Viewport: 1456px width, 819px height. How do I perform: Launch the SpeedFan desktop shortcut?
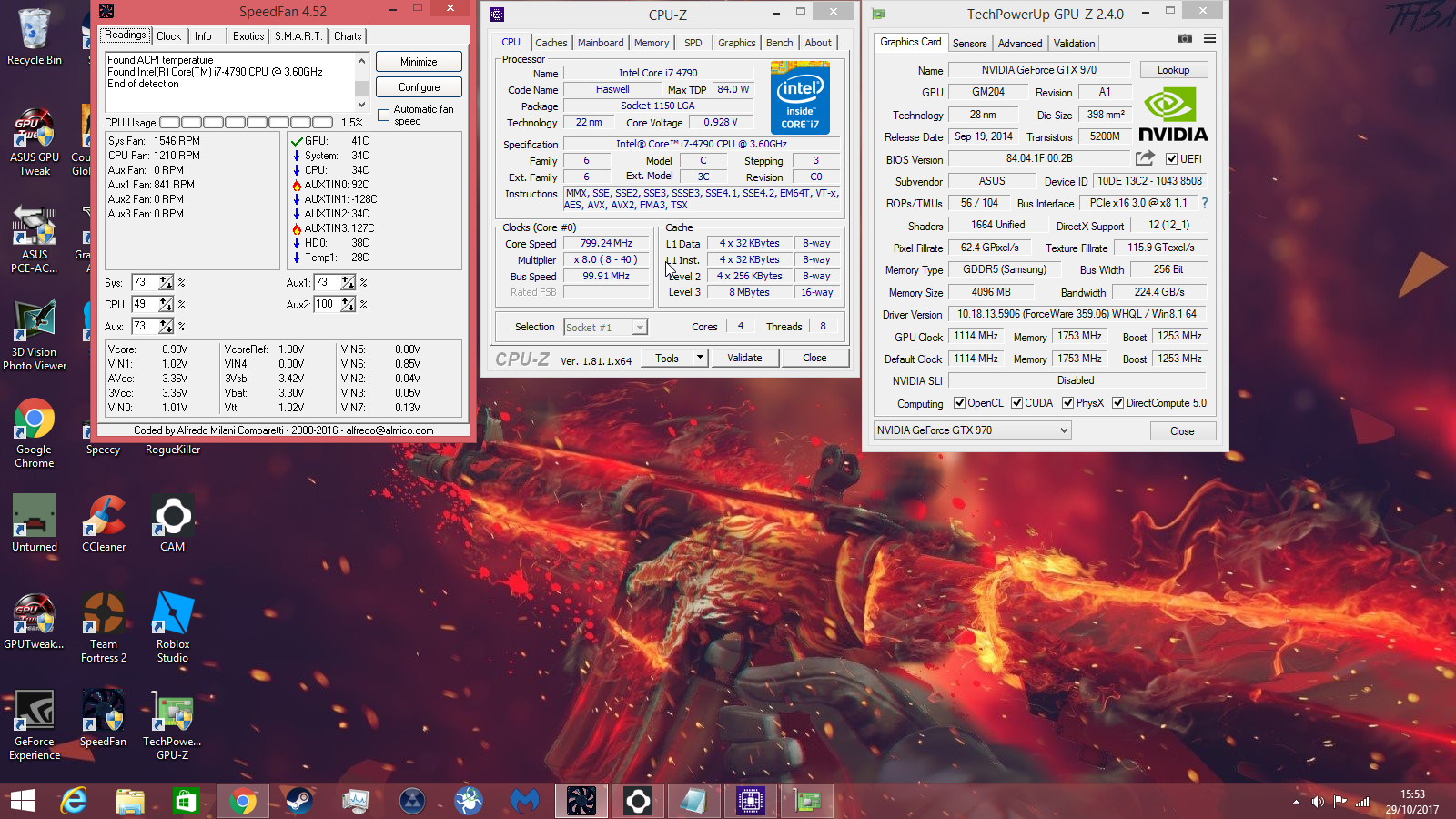pyautogui.click(x=104, y=718)
